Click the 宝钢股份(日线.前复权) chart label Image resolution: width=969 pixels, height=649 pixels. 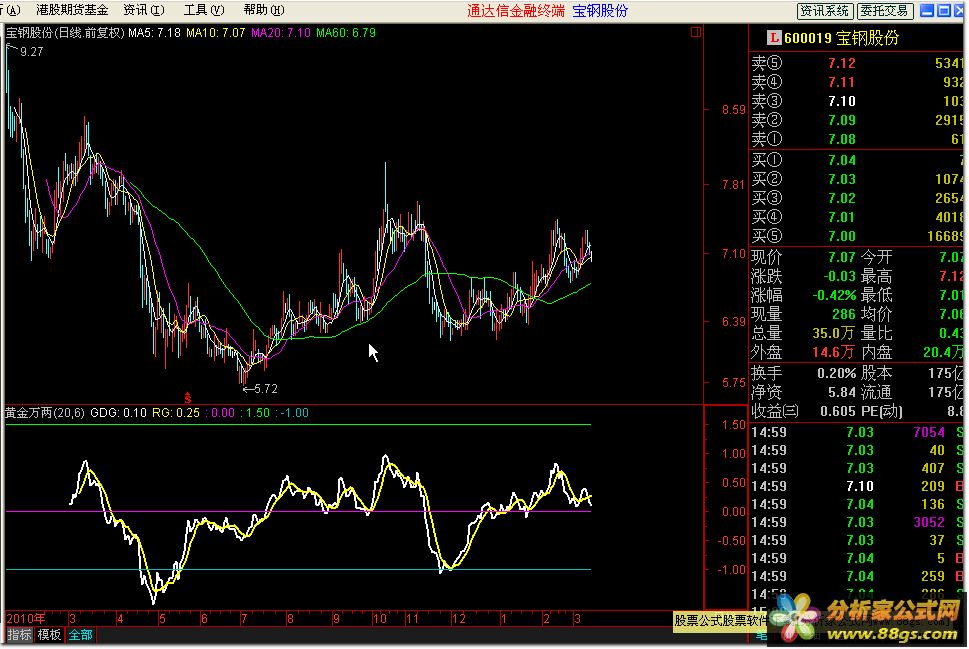tap(65, 33)
